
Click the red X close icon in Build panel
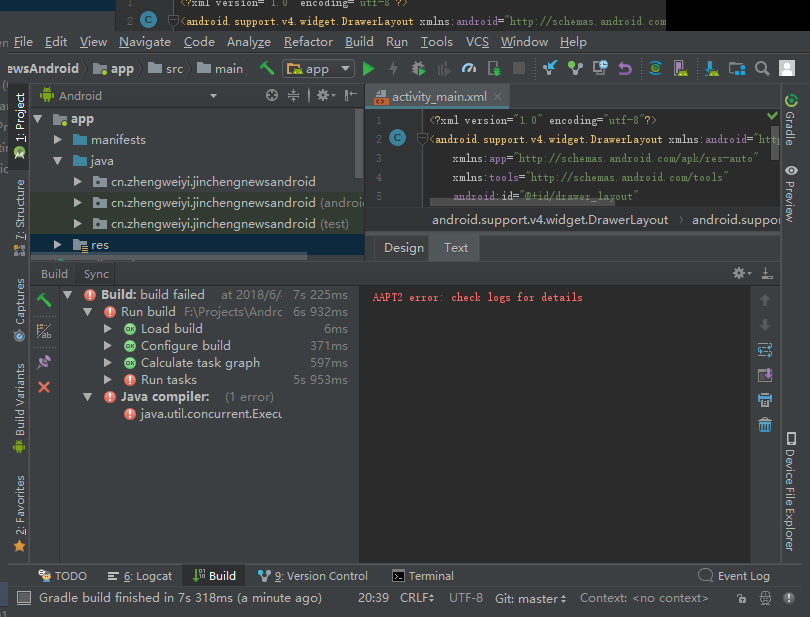pos(44,387)
